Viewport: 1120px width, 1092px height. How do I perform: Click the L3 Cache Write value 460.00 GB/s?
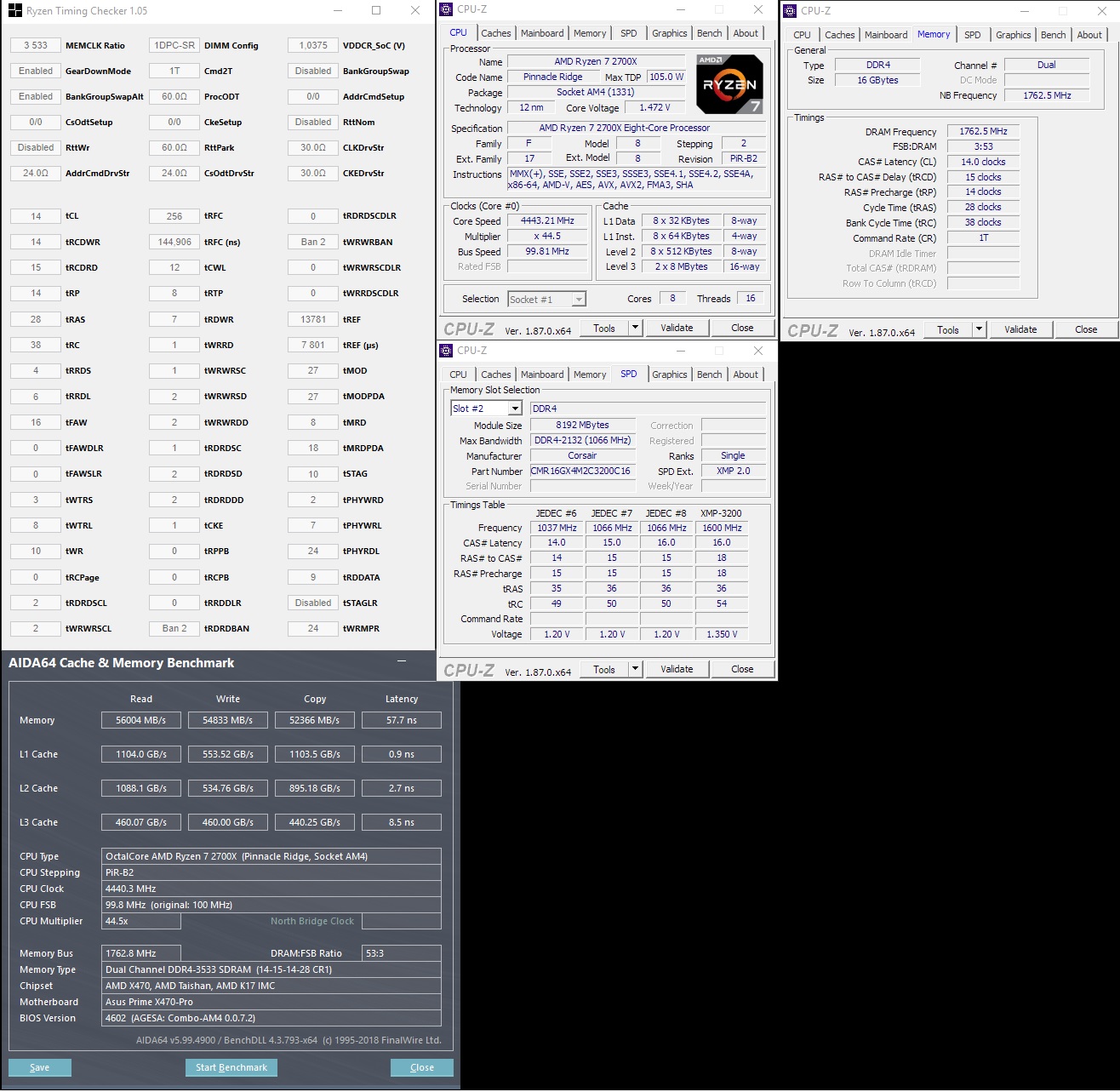click(x=228, y=822)
